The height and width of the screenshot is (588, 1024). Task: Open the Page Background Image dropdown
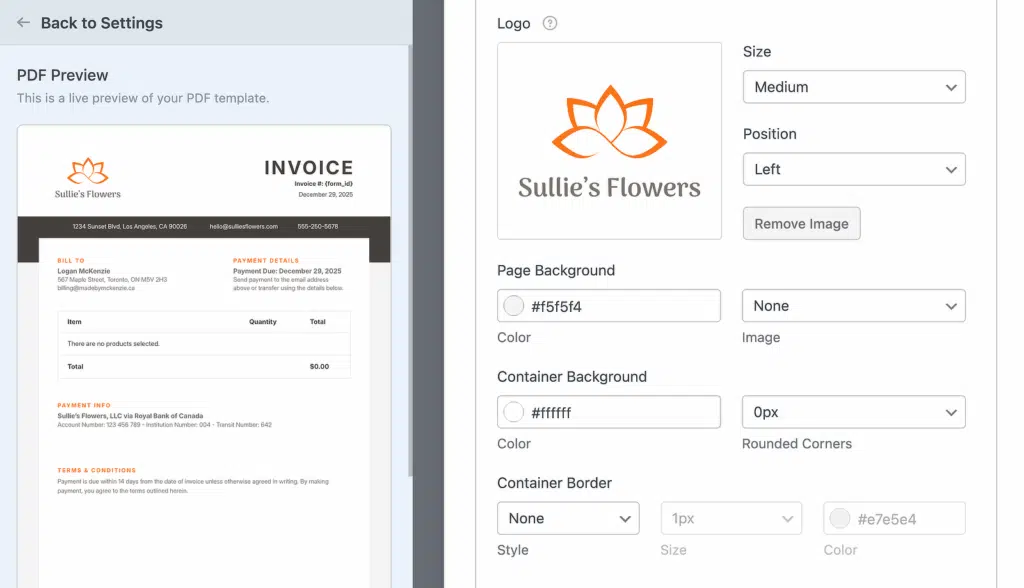[854, 306]
